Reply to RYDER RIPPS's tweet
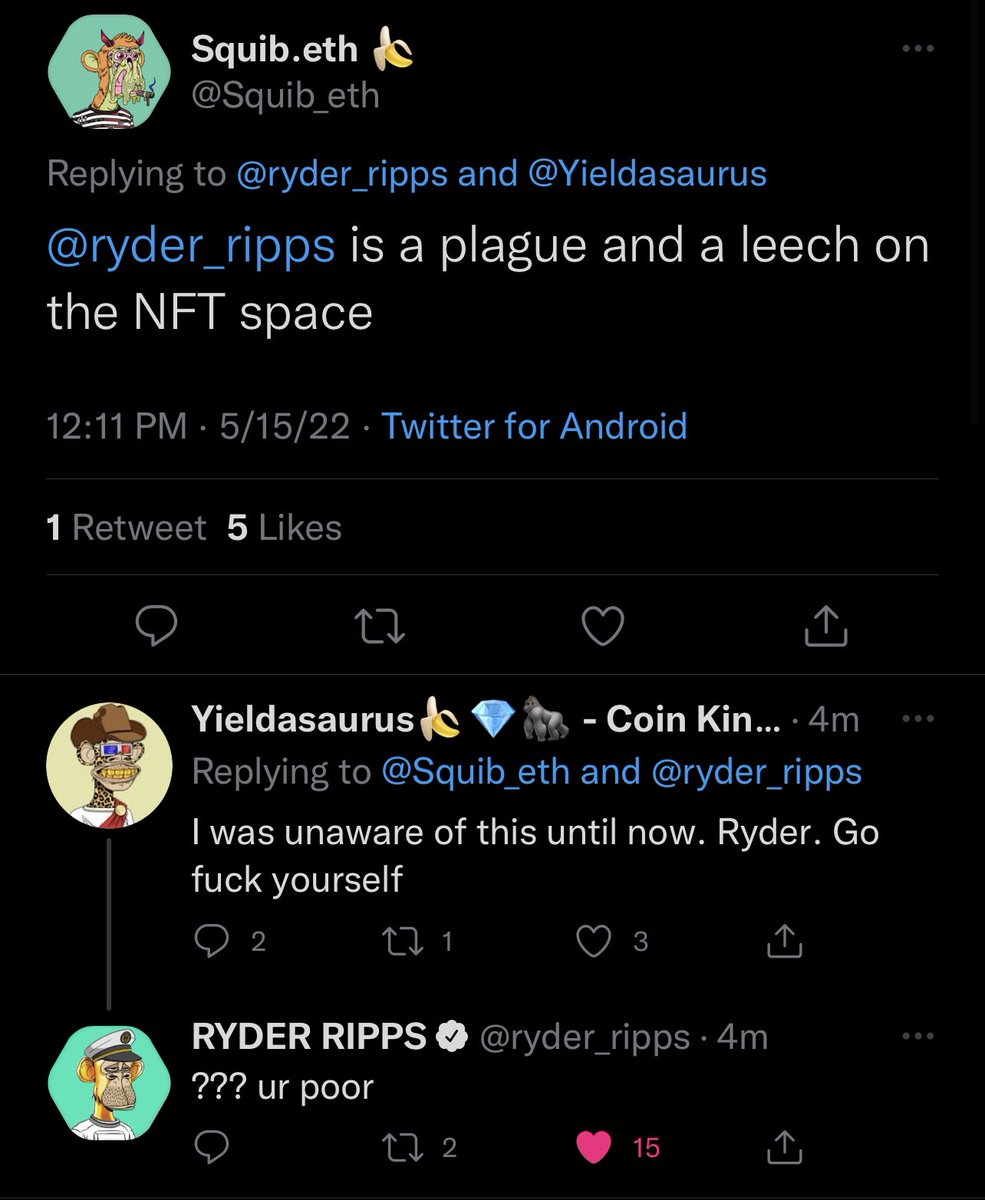 click(209, 1148)
